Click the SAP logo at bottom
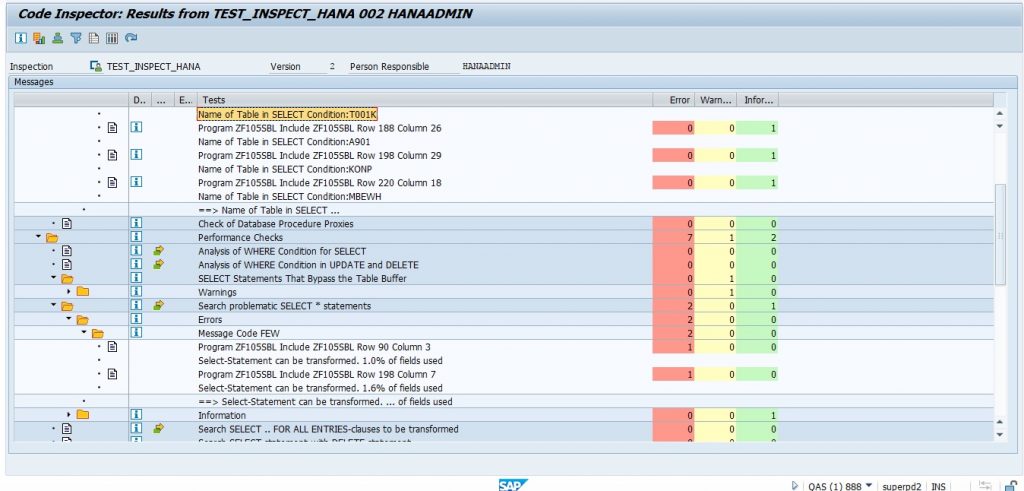1024x491 pixels. click(x=512, y=485)
